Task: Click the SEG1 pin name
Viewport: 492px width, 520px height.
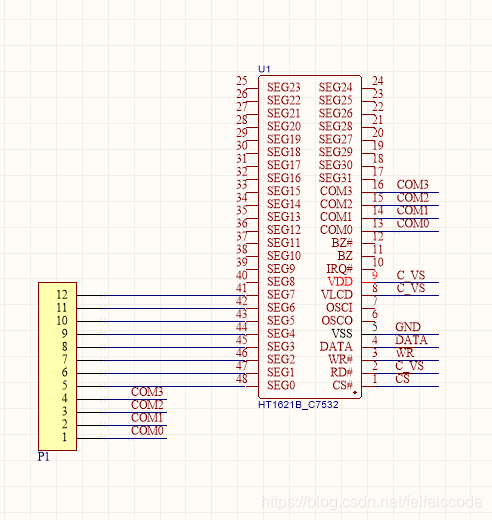Action: (281, 372)
